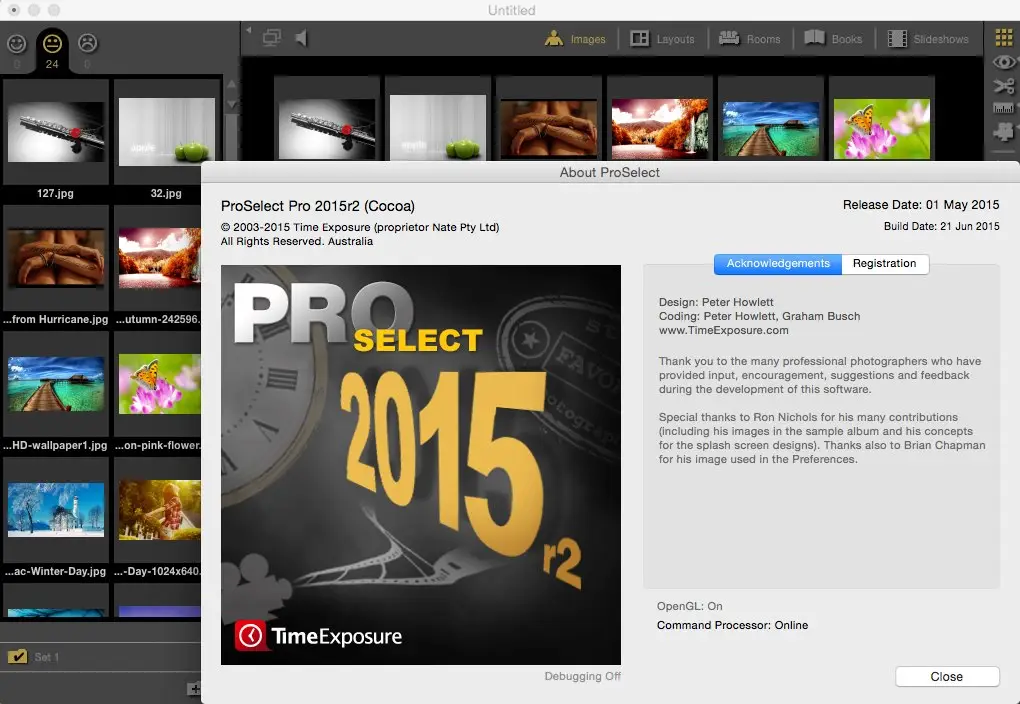Click the ProSelect Pro 2015r2 (Cocoa) heading
Viewport: 1020px width, 704px height.
coord(317,206)
